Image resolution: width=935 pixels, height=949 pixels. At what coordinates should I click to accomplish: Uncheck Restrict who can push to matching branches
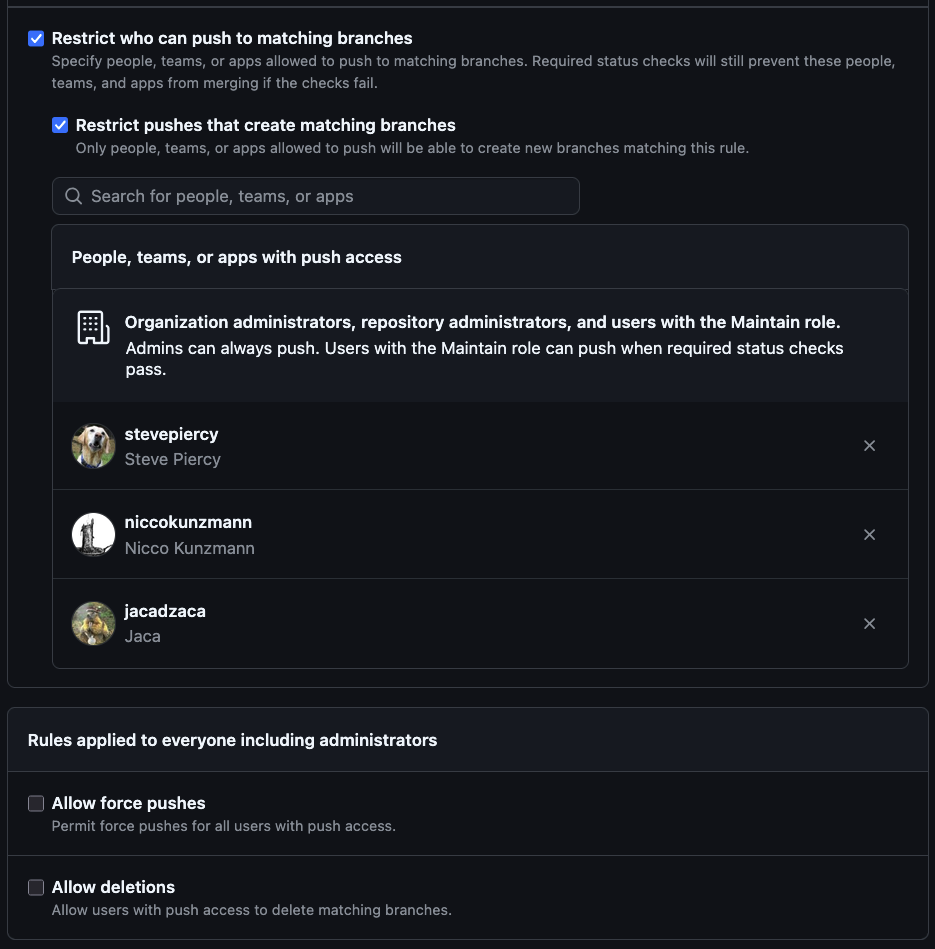tap(36, 39)
